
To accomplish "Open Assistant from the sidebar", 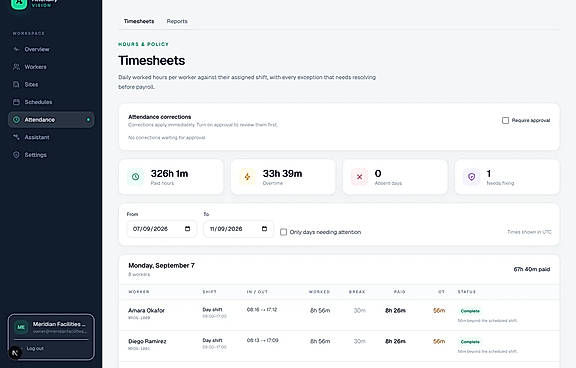I will pyautogui.click(x=51, y=137).
